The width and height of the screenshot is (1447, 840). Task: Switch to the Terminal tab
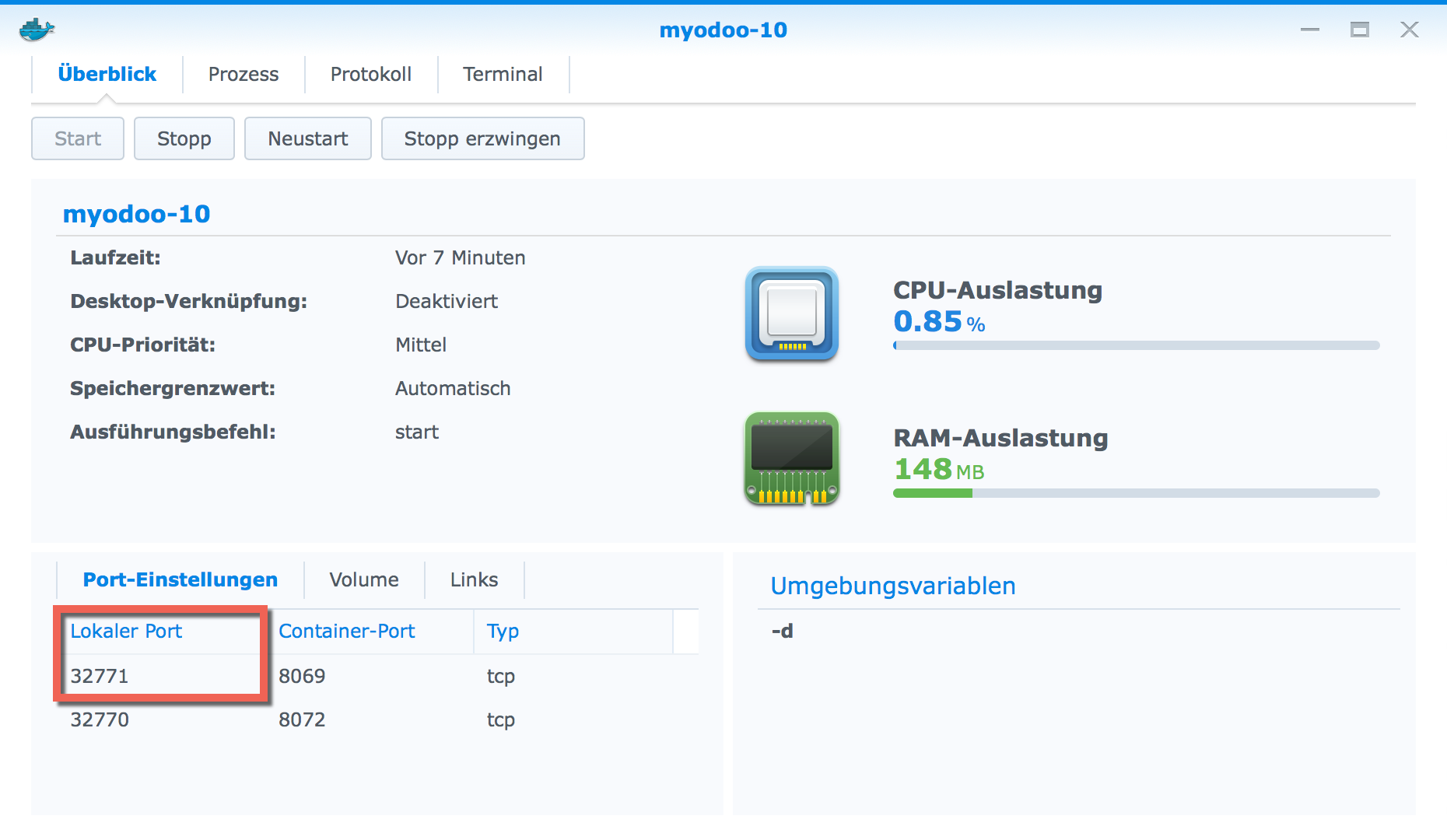(x=503, y=74)
